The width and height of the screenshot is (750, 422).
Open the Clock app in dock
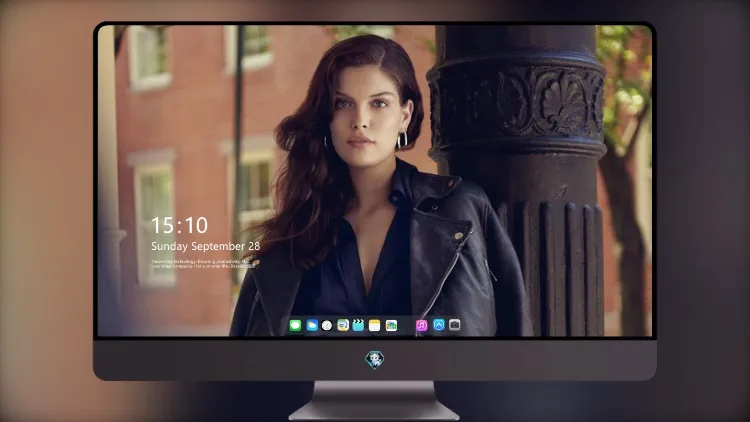[x=327, y=325]
